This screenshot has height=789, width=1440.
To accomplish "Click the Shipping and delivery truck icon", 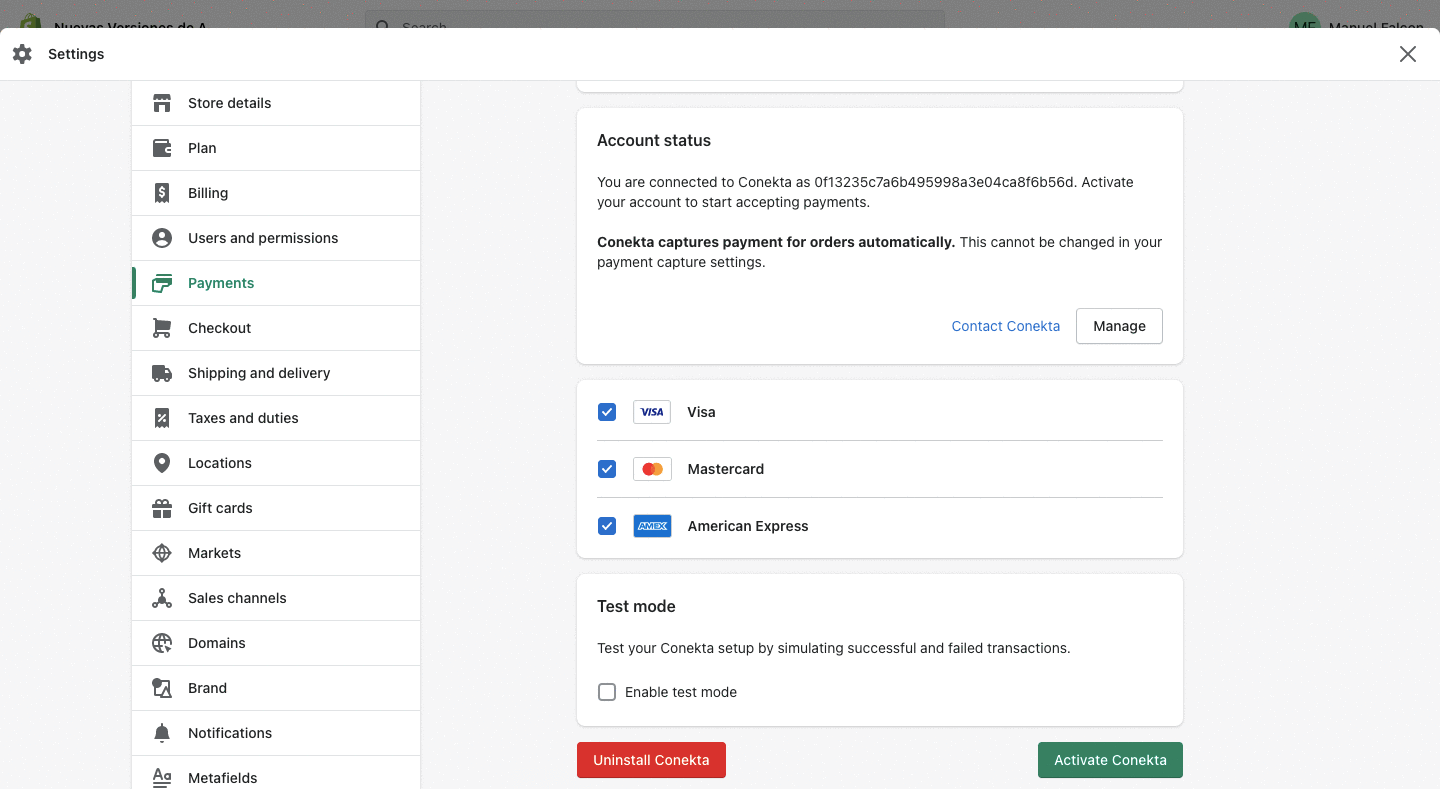I will pos(162,373).
